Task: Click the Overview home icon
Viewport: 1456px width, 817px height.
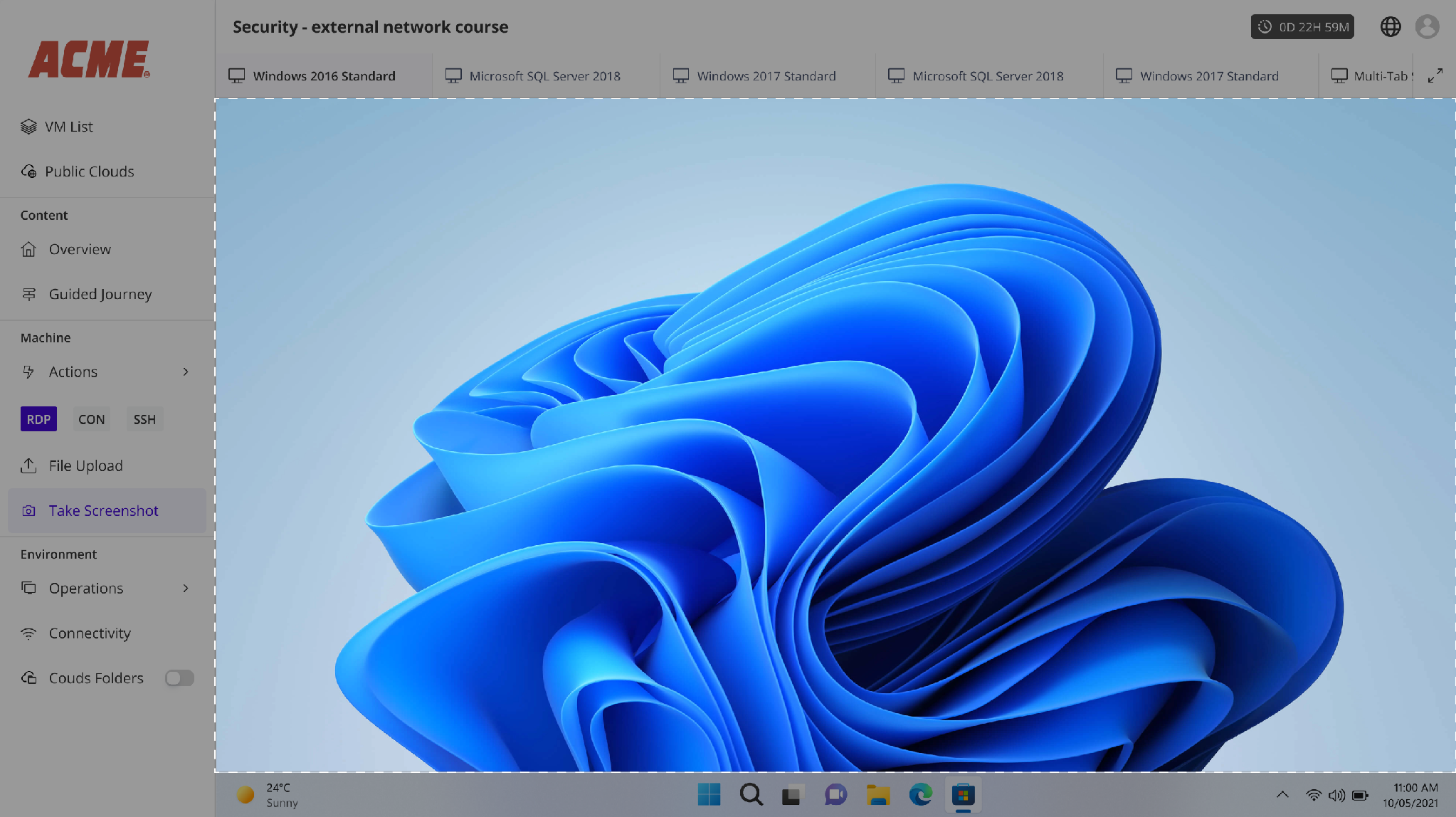Action: 28,249
